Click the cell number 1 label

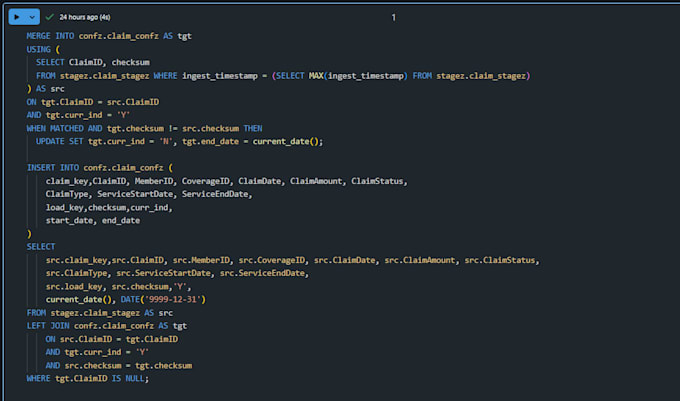point(393,17)
